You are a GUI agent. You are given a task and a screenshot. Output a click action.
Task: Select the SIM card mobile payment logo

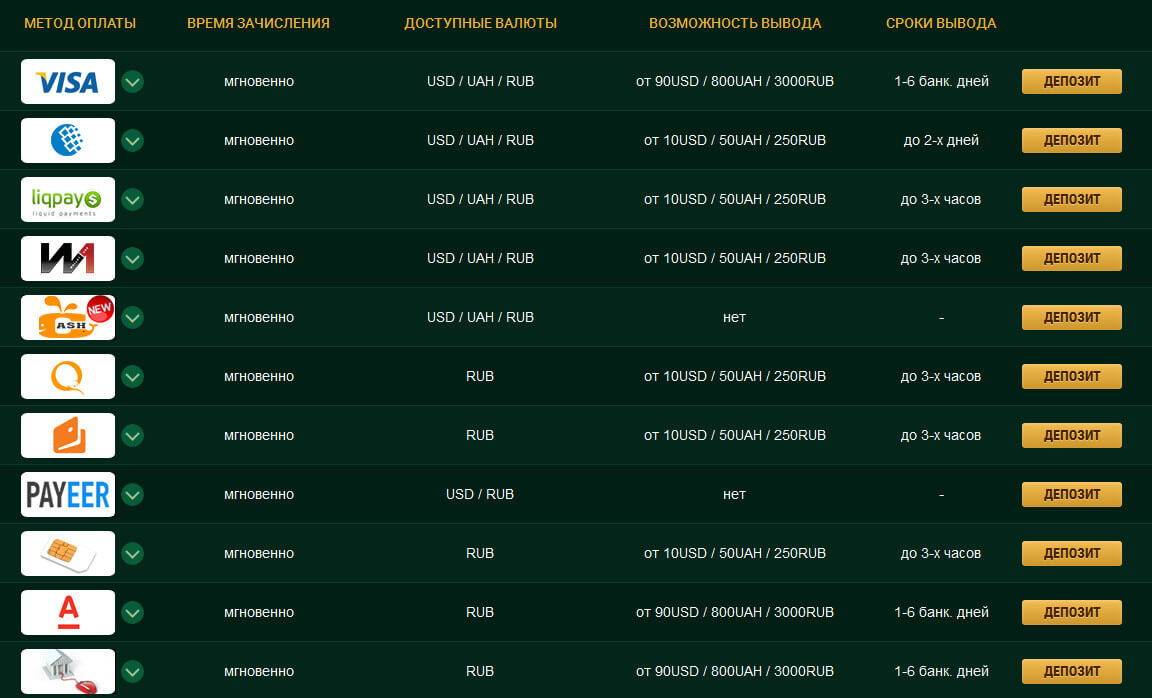[68, 553]
